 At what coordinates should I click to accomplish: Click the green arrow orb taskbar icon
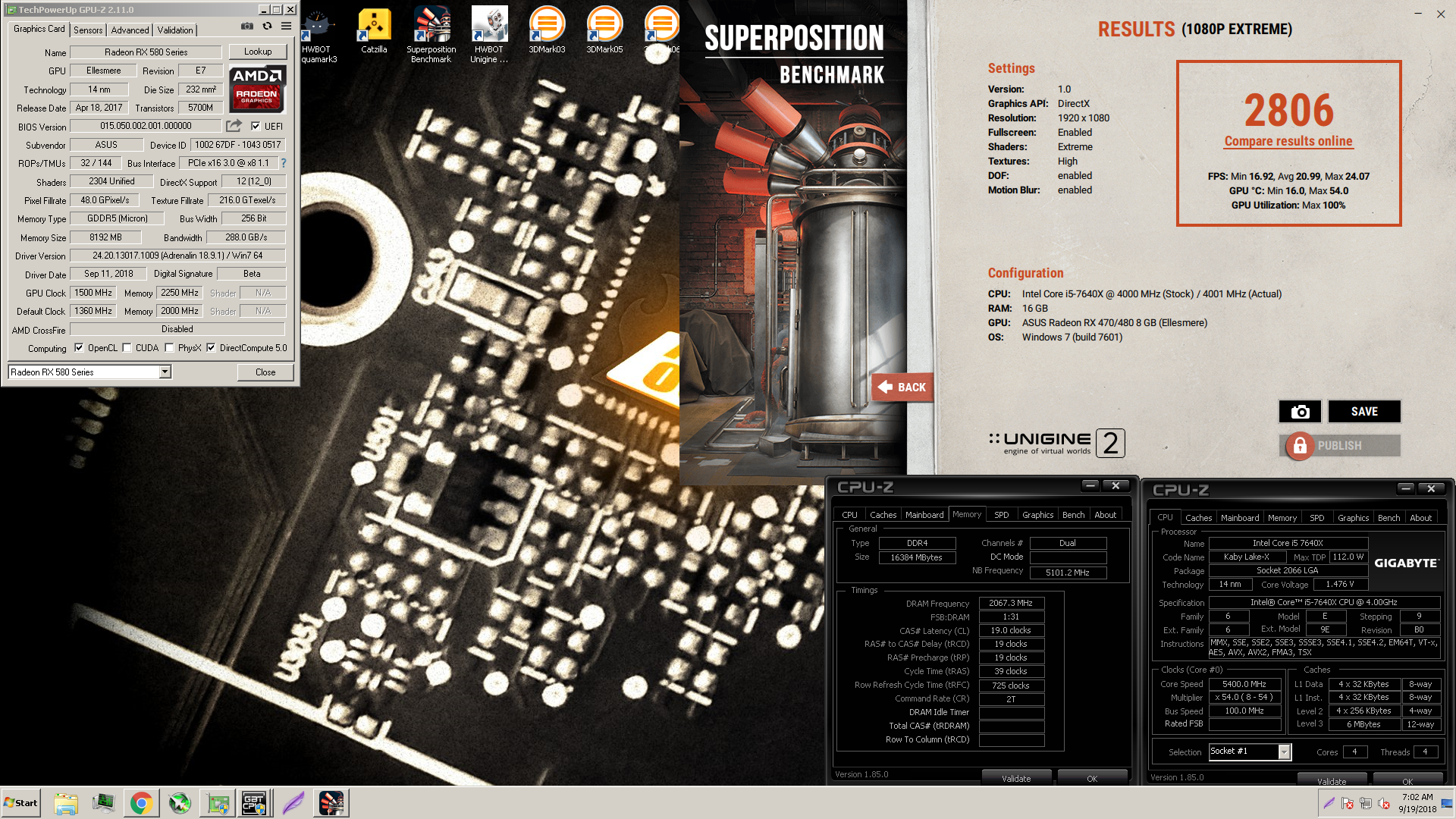pos(180,803)
